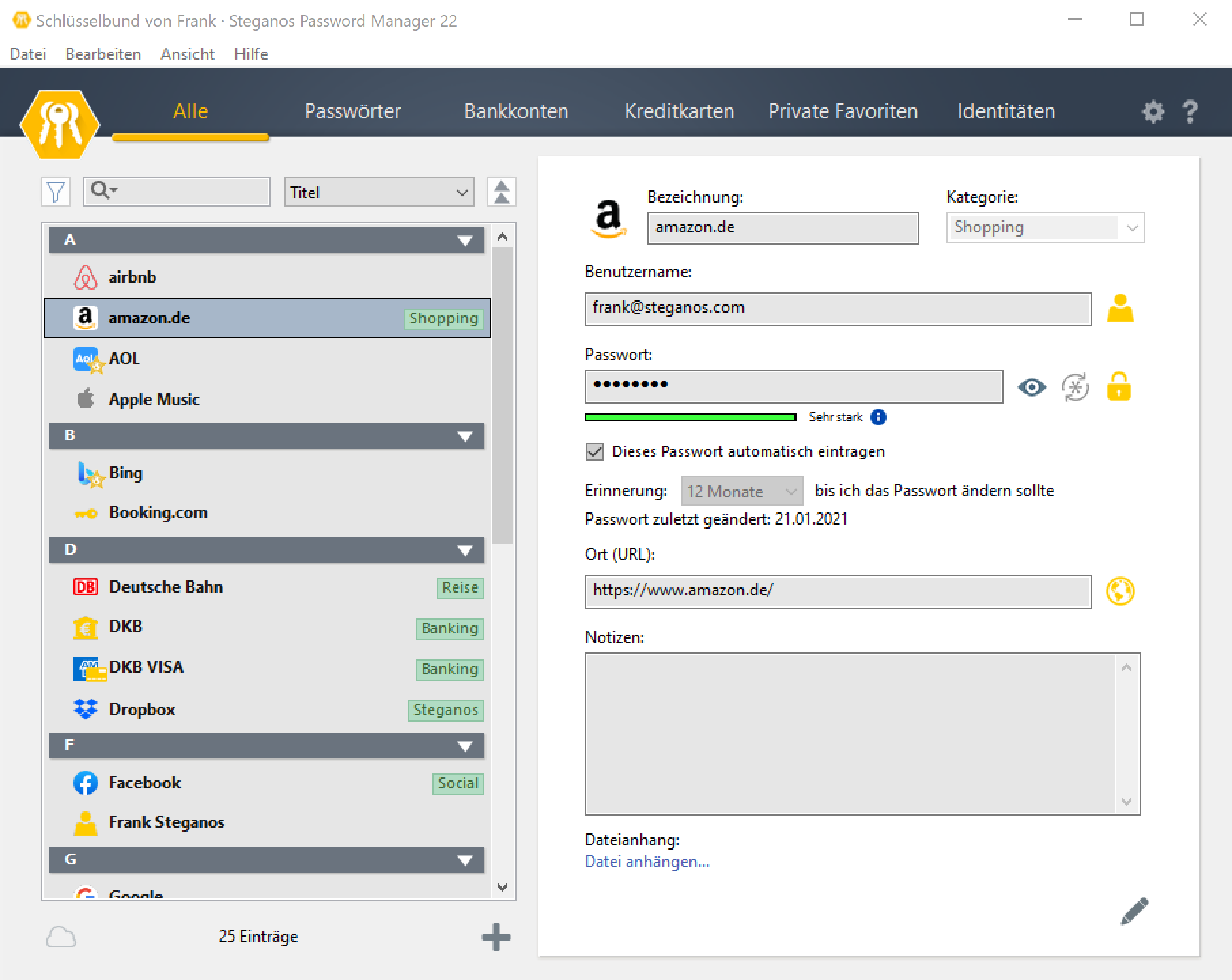
Task: Switch to the Identitäten tab
Action: click(1006, 111)
